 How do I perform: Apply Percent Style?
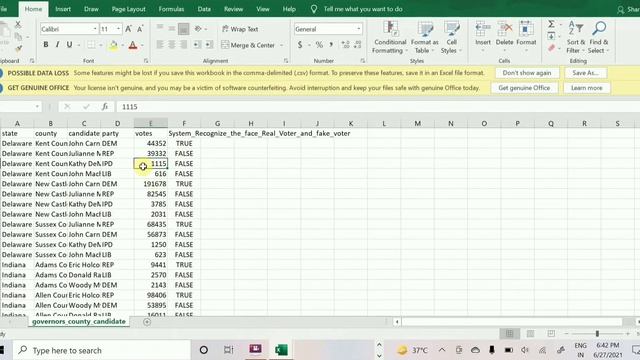pyautogui.click(x=319, y=44)
